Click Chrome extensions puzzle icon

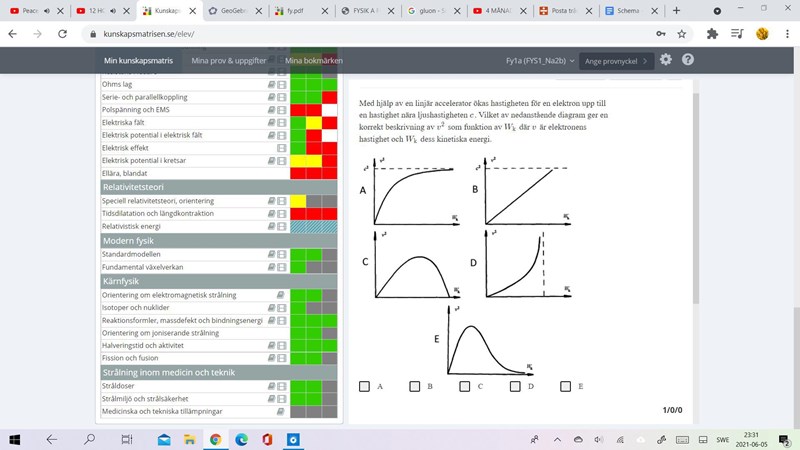[712, 33]
